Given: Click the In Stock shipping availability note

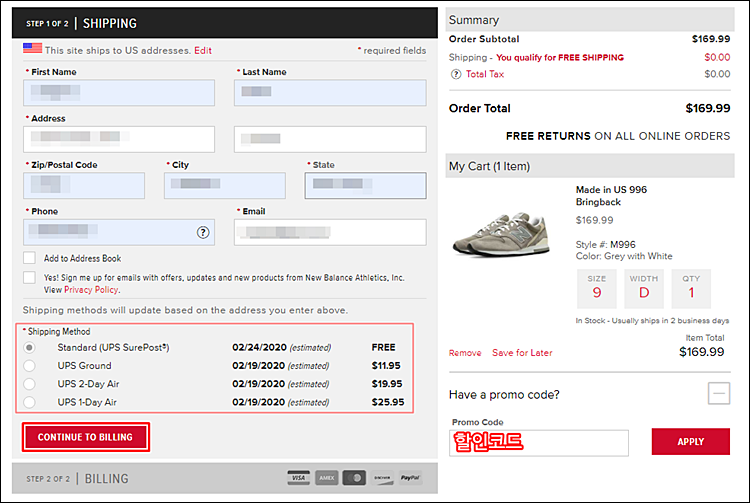Looking at the screenshot, I should (652, 321).
